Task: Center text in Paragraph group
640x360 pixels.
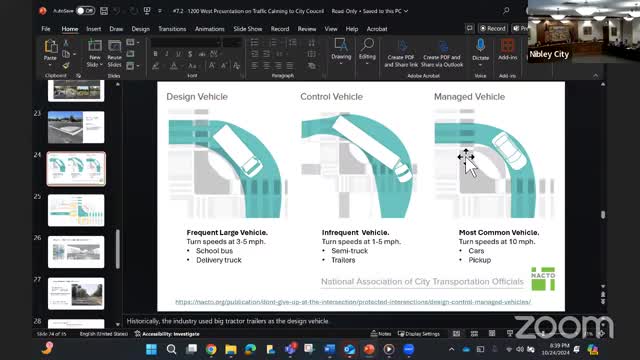Action: point(266,65)
